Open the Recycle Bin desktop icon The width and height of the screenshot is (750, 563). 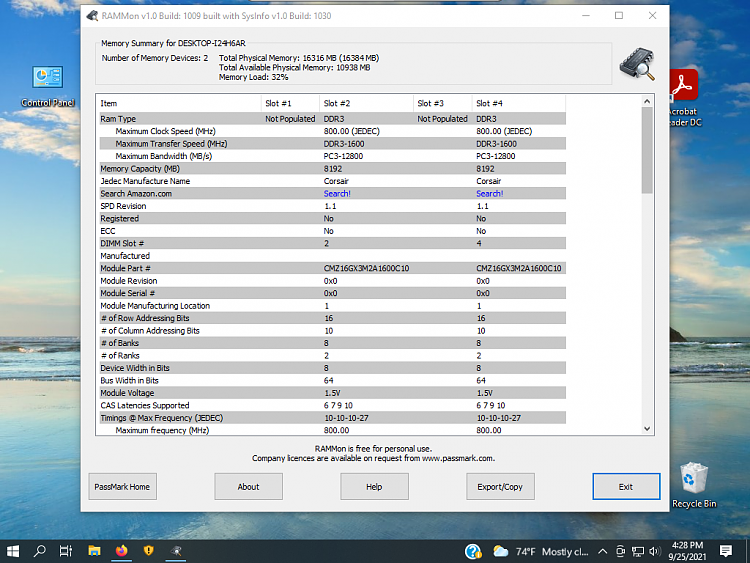[694, 485]
